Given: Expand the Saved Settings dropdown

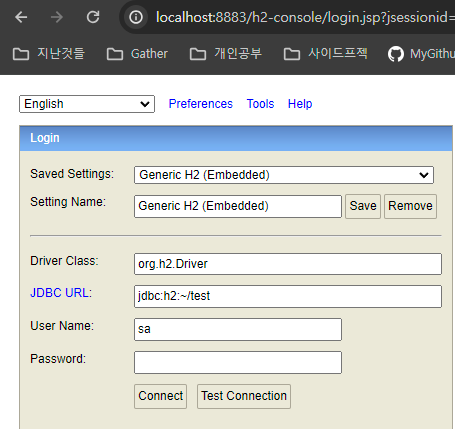Looking at the screenshot, I should tap(284, 175).
